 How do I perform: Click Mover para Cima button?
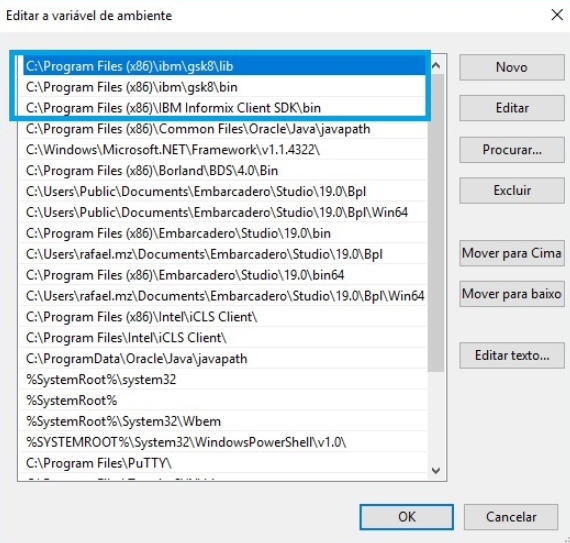511,253
